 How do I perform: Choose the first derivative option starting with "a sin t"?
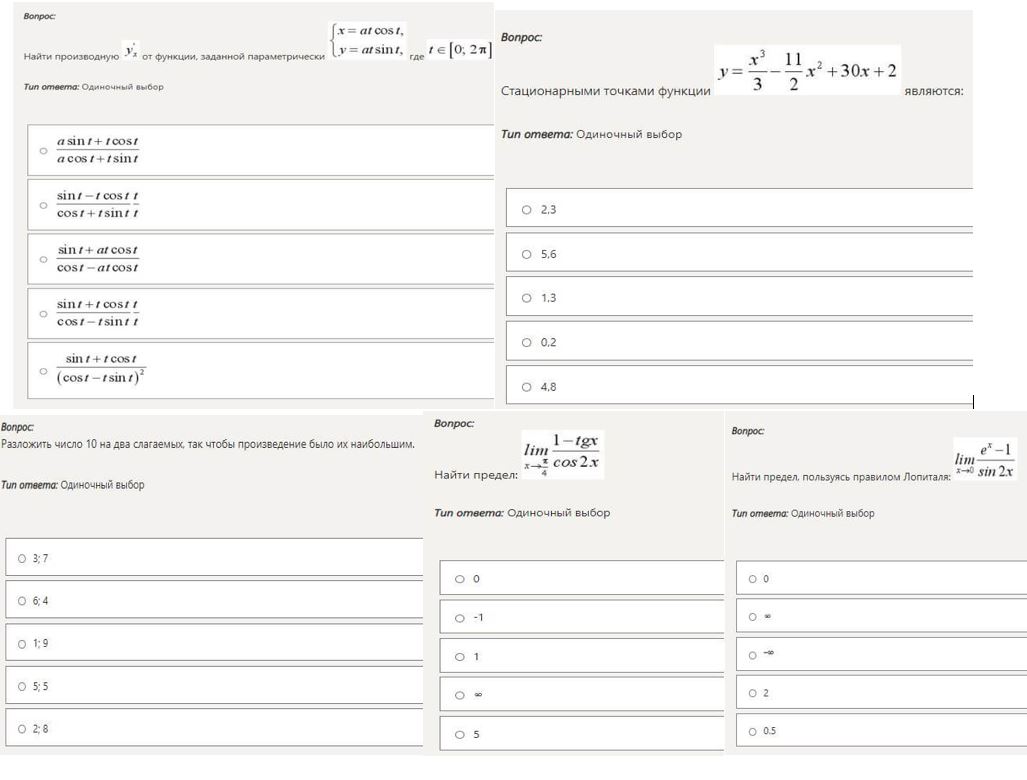(x=43, y=151)
